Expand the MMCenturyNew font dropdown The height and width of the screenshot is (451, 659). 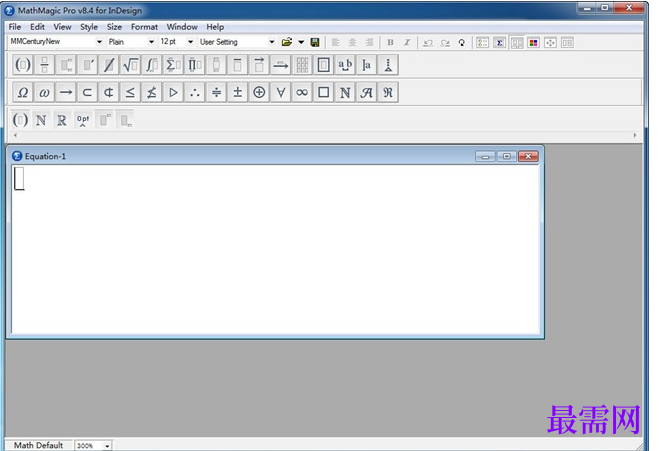[99, 42]
